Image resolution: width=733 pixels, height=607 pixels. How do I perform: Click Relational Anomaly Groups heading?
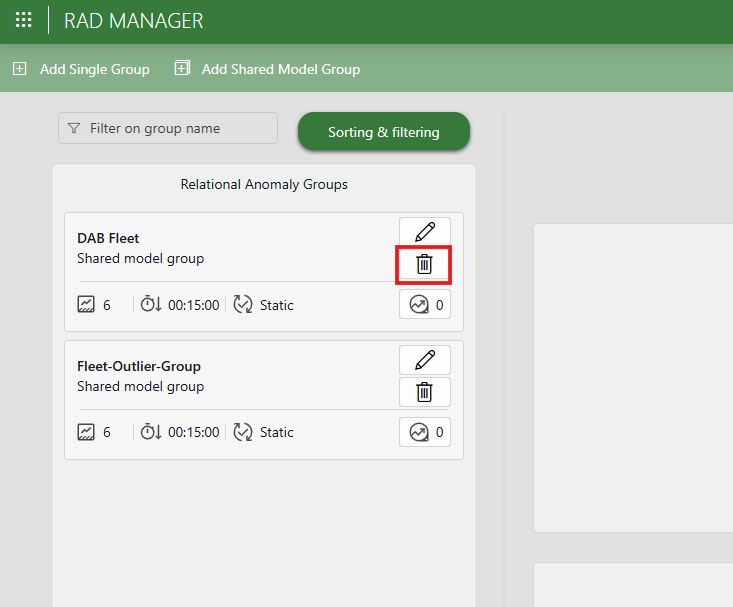click(264, 185)
